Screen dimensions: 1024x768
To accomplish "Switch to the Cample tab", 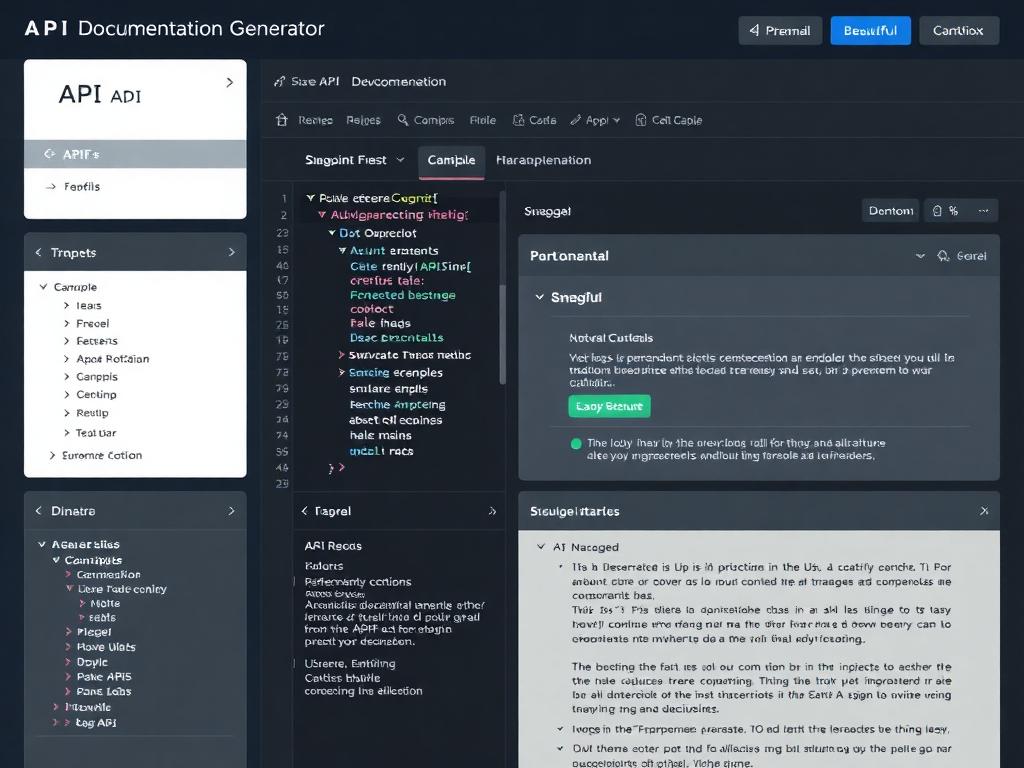I will [x=451, y=161].
